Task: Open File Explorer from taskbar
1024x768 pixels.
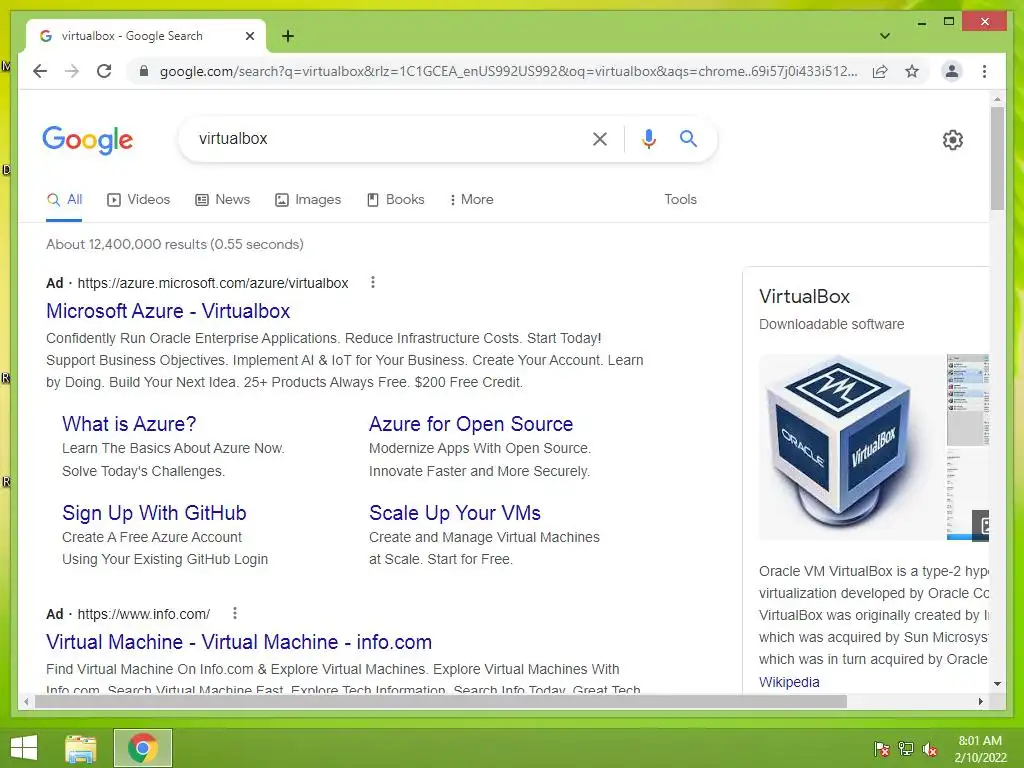Action: [81, 748]
